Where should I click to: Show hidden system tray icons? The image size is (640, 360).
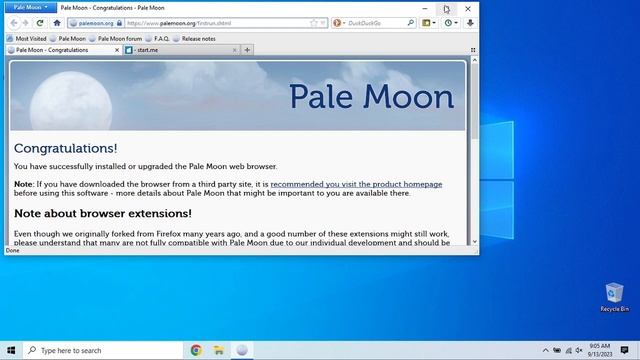[x=545, y=350]
